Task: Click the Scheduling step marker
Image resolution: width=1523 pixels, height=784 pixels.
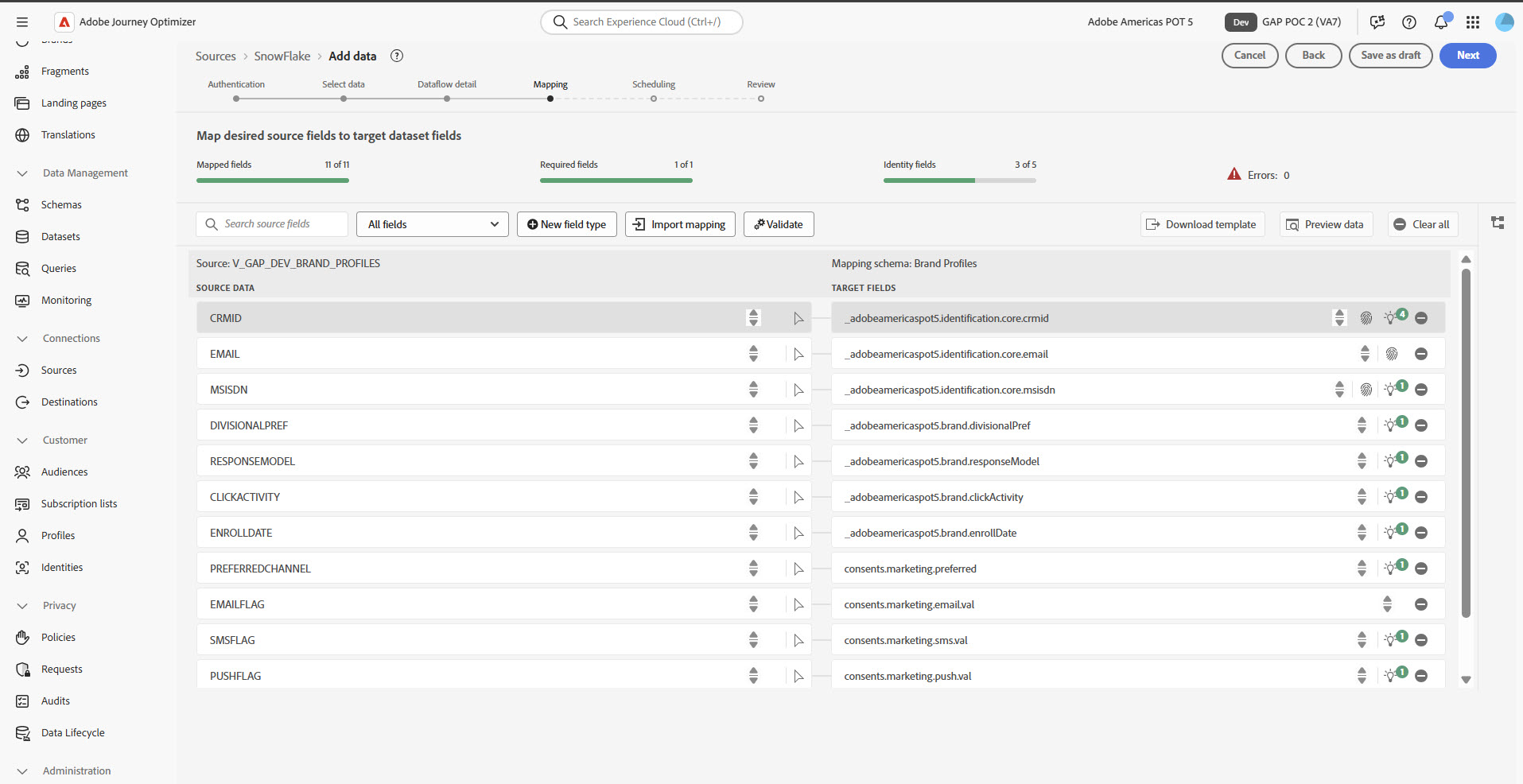Action: pos(654,99)
